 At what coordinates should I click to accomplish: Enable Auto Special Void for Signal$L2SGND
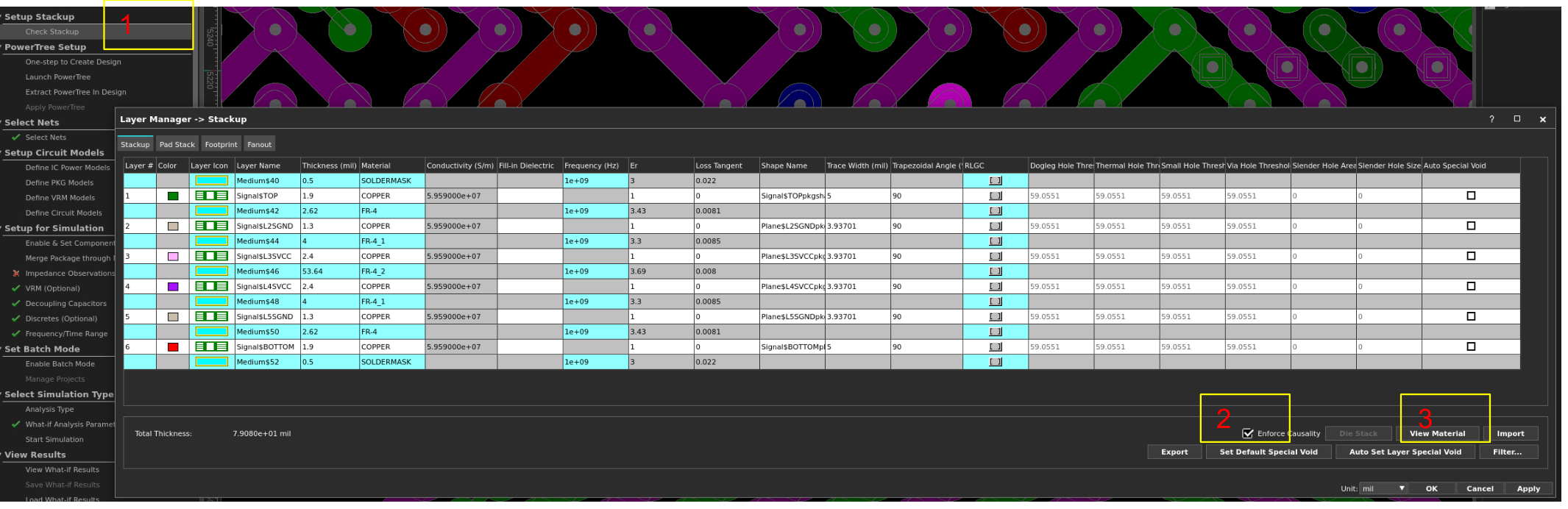pos(1471,226)
